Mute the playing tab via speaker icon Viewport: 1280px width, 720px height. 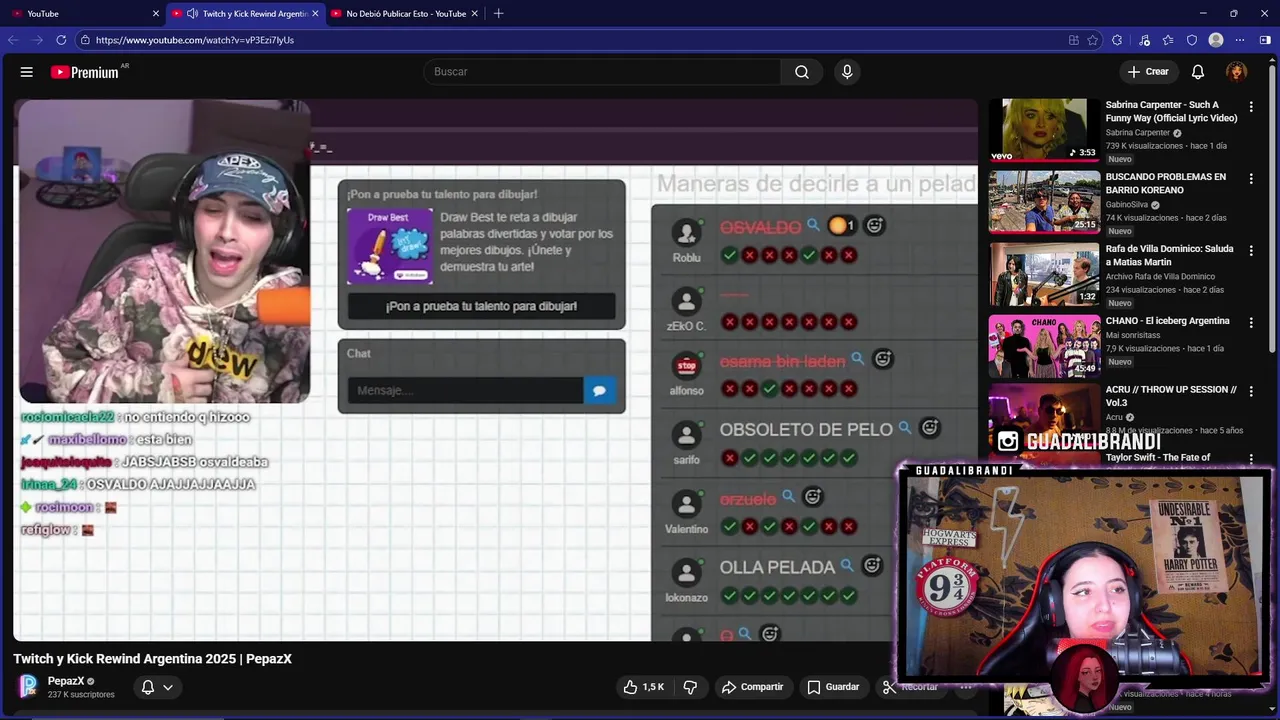pyautogui.click(x=192, y=14)
